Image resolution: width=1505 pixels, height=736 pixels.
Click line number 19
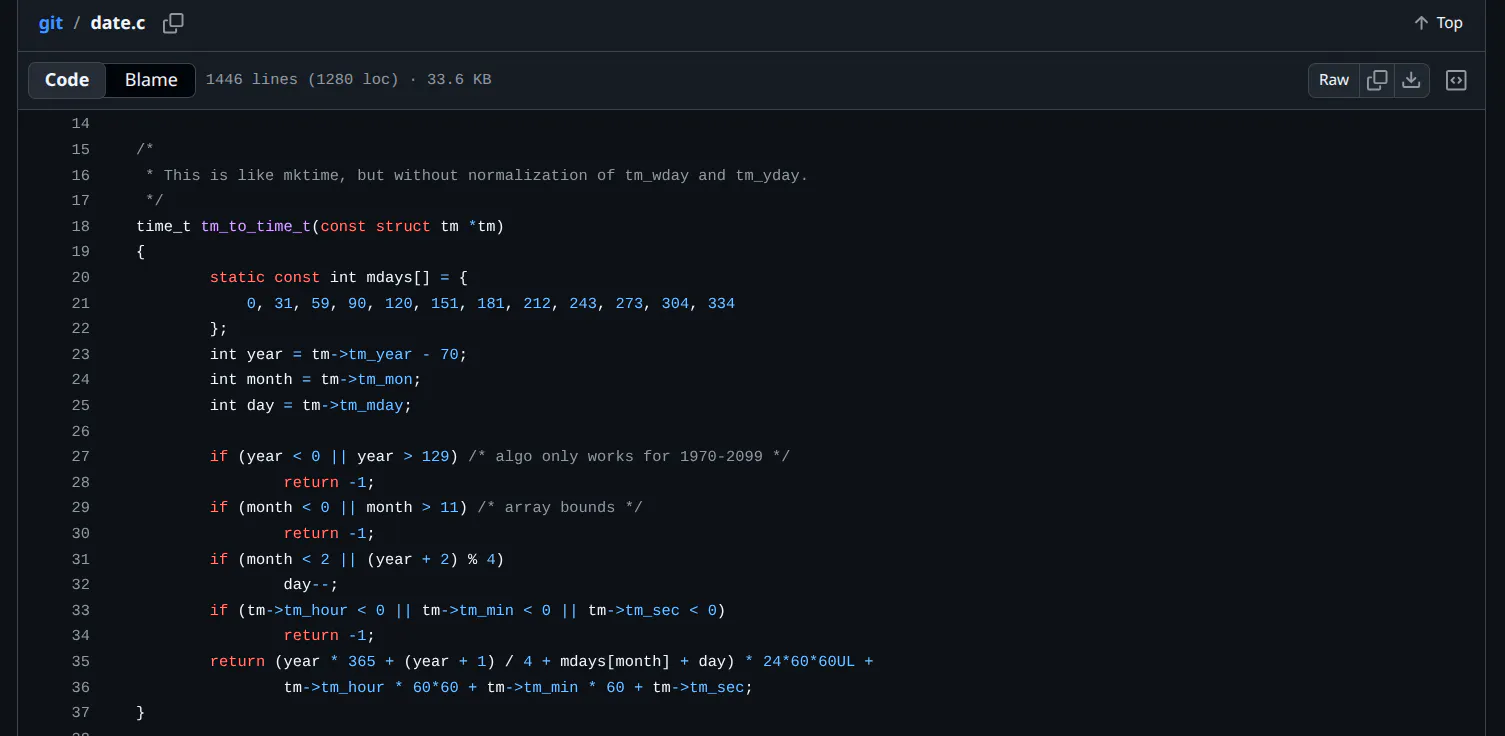[x=80, y=252]
